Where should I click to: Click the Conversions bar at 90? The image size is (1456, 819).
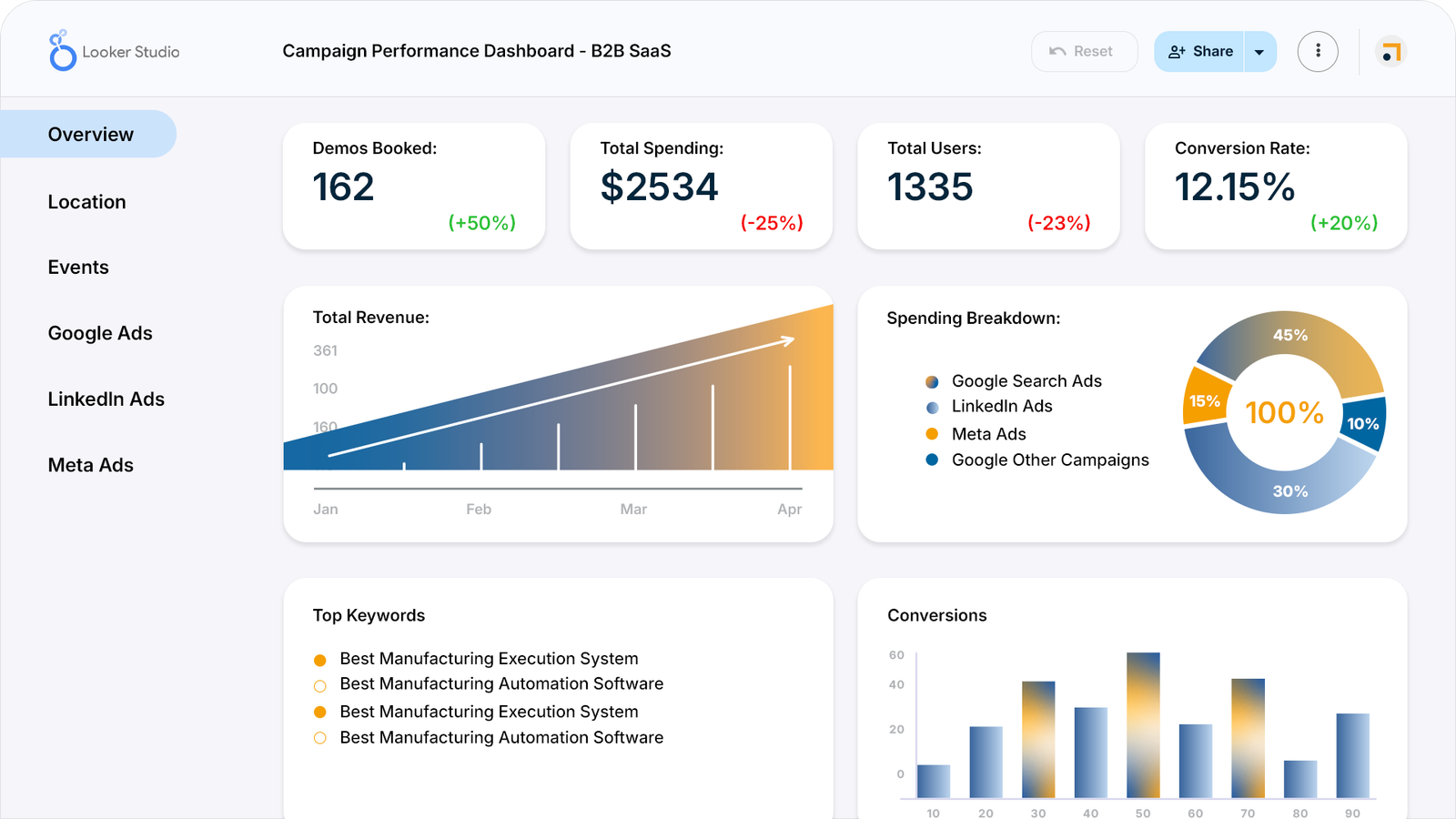pyautogui.click(x=1352, y=755)
